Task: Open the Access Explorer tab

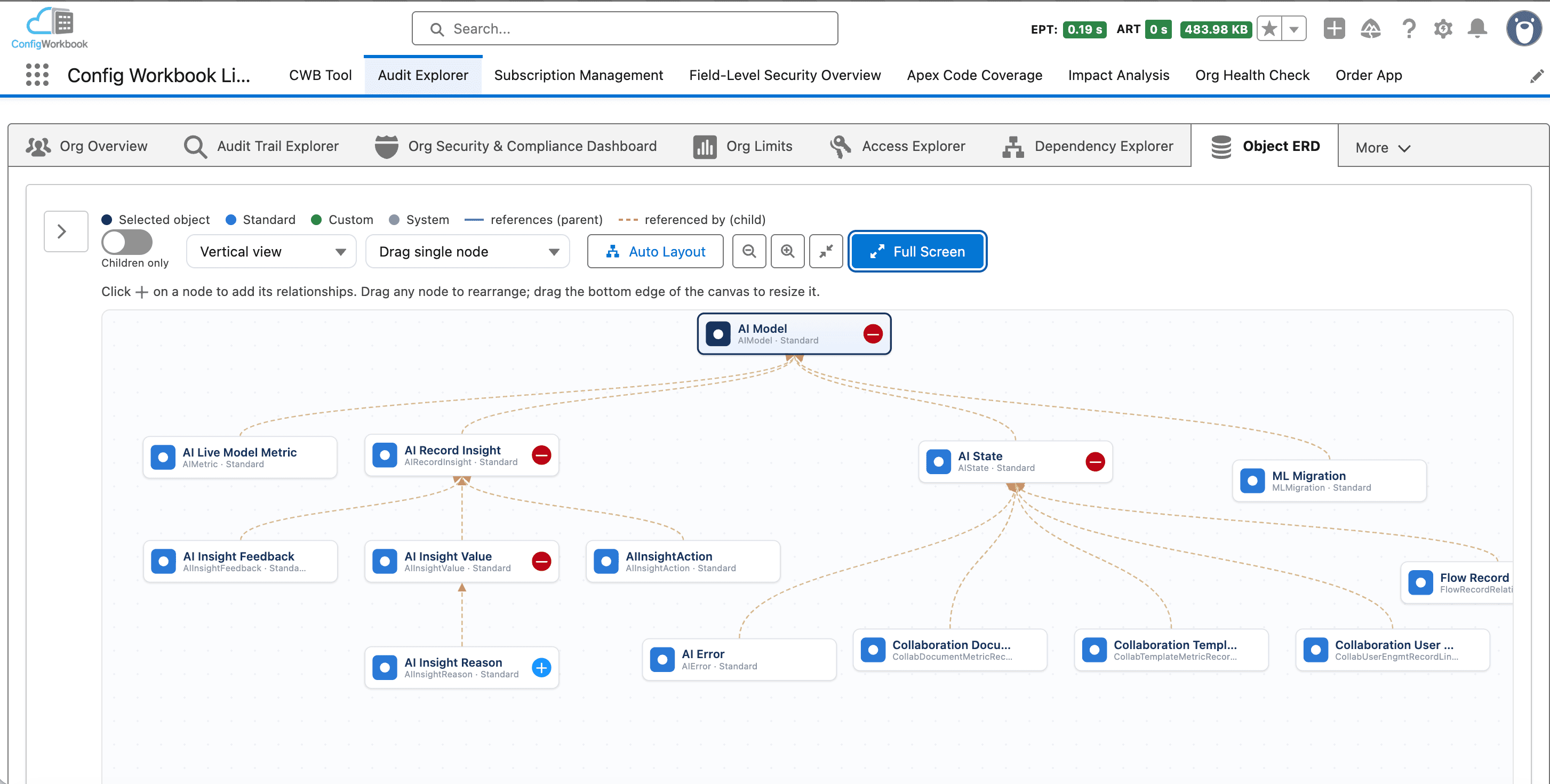Action: (897, 146)
